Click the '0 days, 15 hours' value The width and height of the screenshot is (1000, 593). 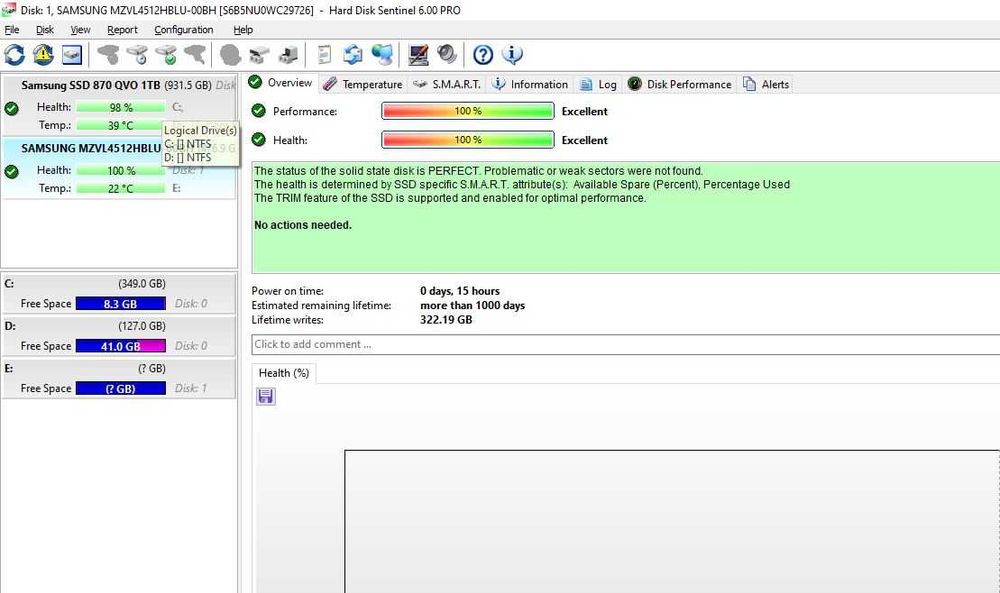click(460, 291)
